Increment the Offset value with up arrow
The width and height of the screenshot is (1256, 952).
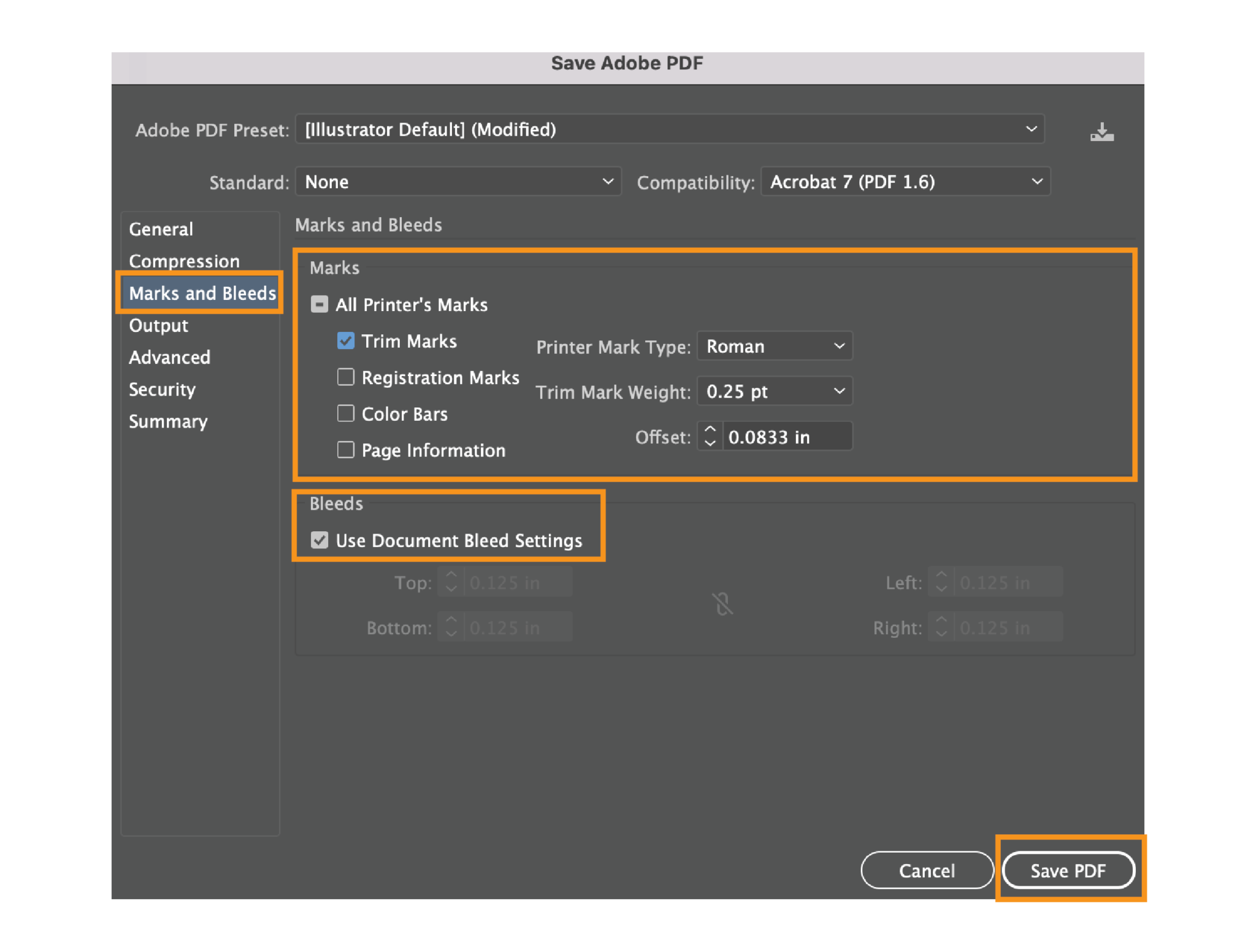tap(709, 430)
